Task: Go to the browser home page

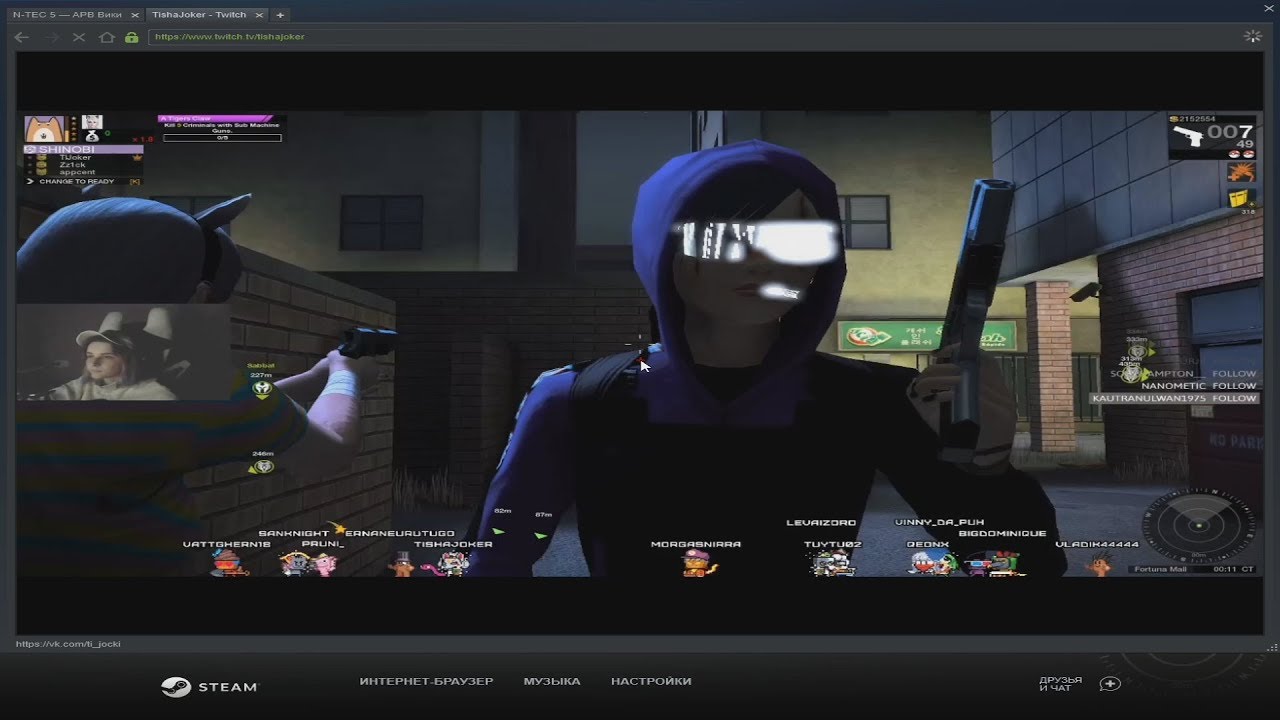Action: tap(106, 37)
